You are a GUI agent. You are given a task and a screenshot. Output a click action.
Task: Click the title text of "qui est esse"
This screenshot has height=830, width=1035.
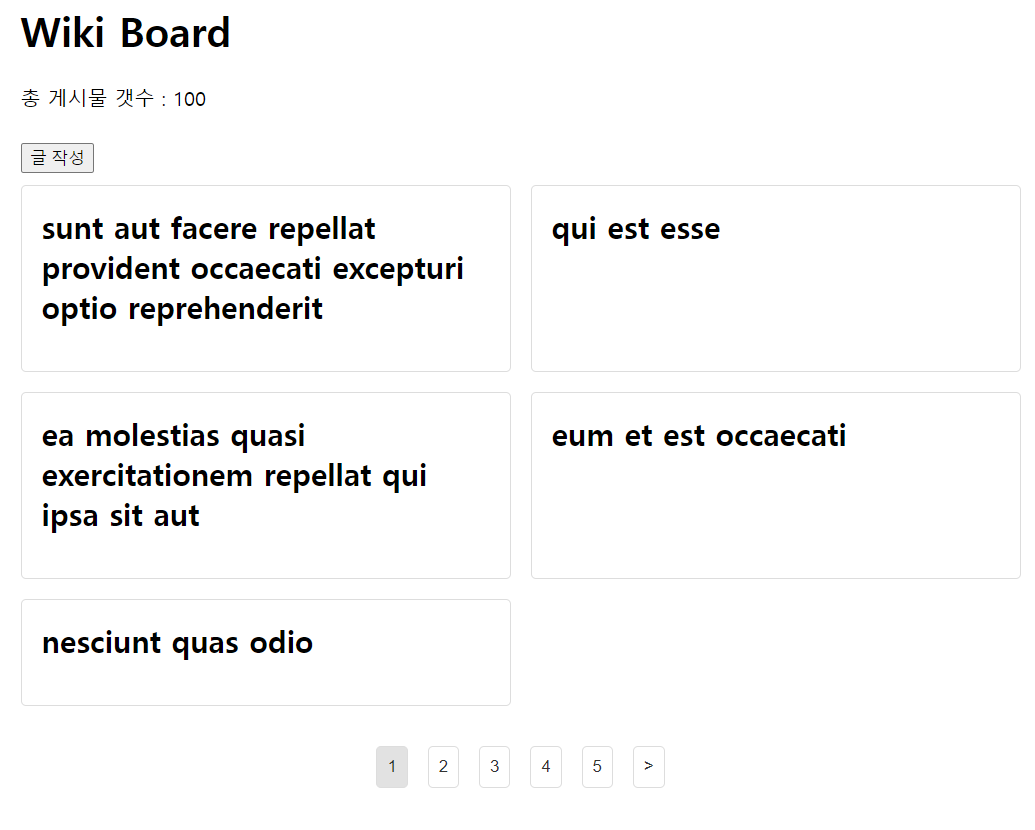point(635,228)
